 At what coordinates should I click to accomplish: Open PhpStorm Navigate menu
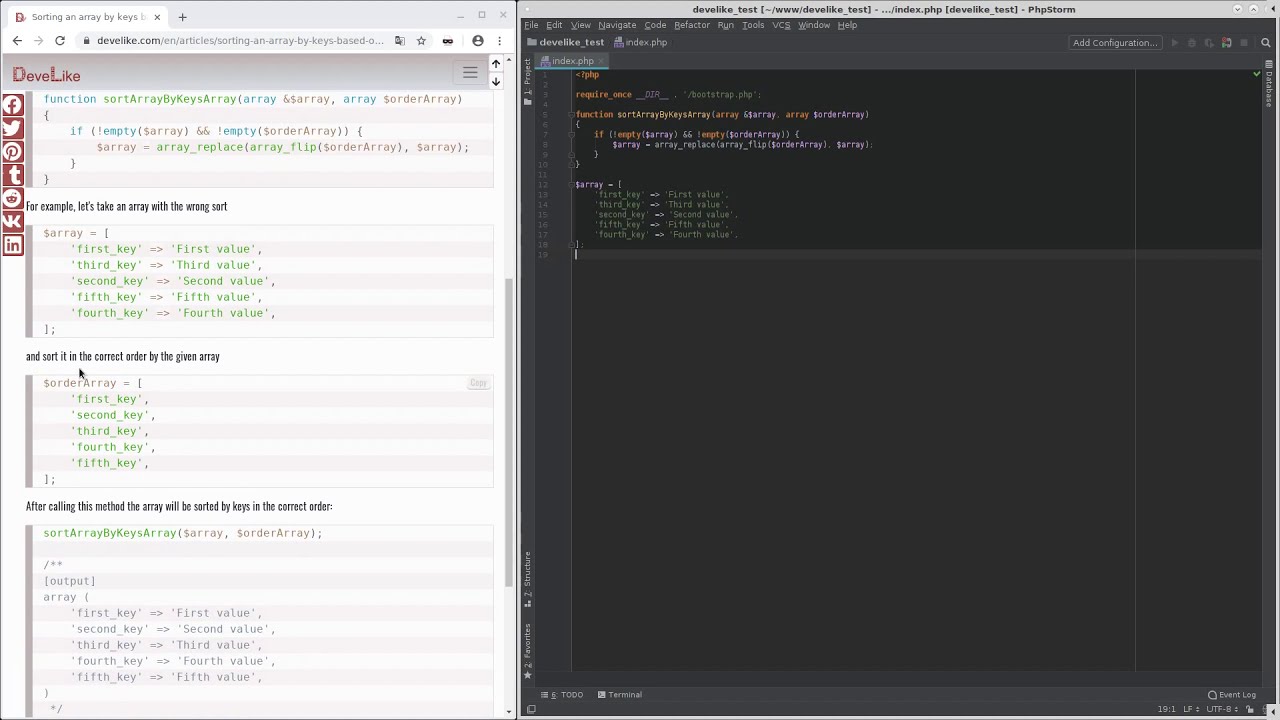pos(617,25)
